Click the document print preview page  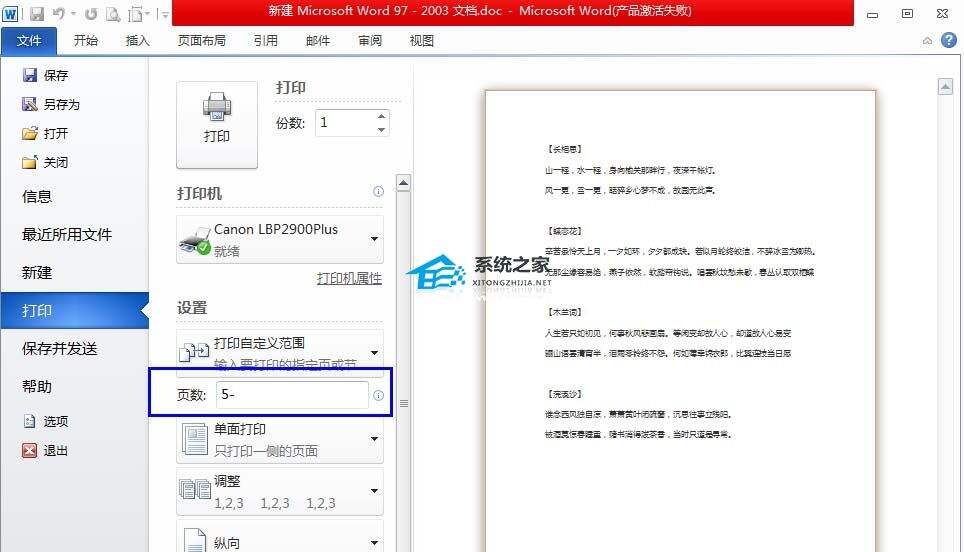(680, 321)
